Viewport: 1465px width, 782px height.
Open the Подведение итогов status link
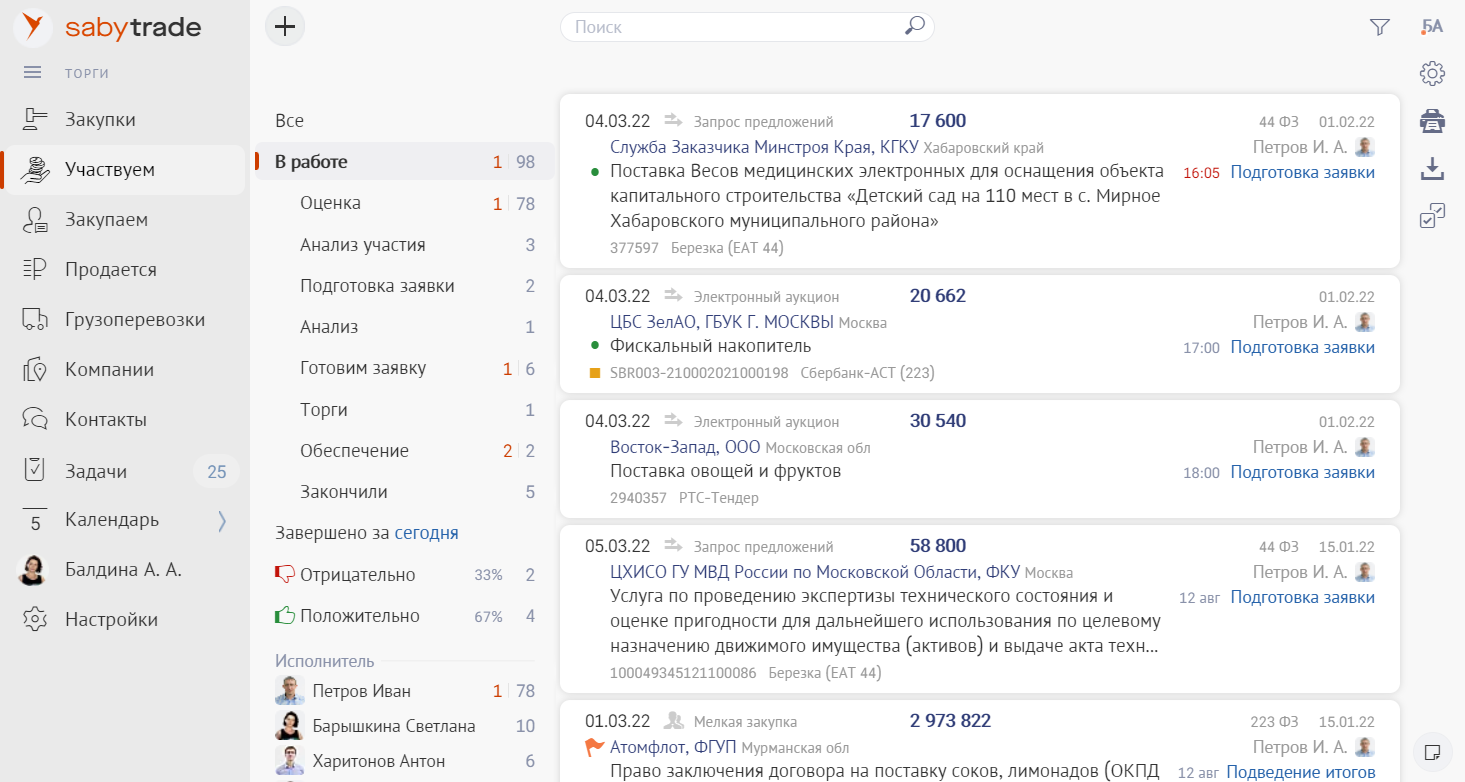coord(1300,772)
